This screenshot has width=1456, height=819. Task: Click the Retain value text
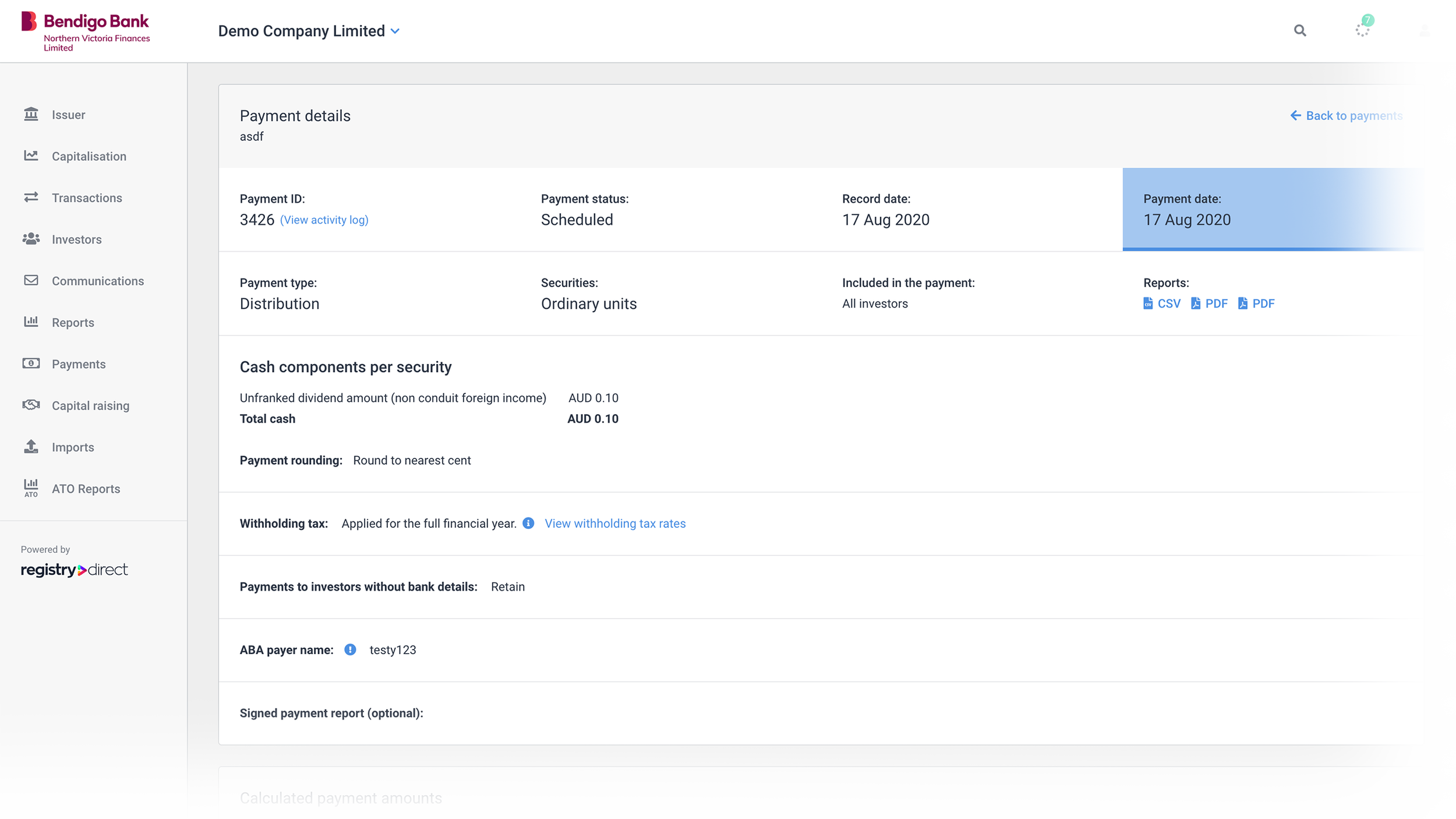(x=508, y=587)
